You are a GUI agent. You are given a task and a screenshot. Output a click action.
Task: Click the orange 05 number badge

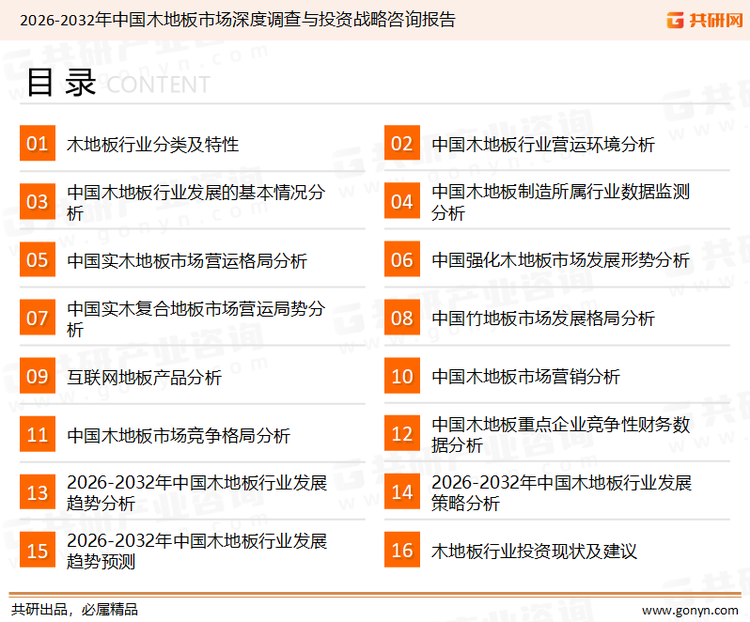tap(37, 260)
